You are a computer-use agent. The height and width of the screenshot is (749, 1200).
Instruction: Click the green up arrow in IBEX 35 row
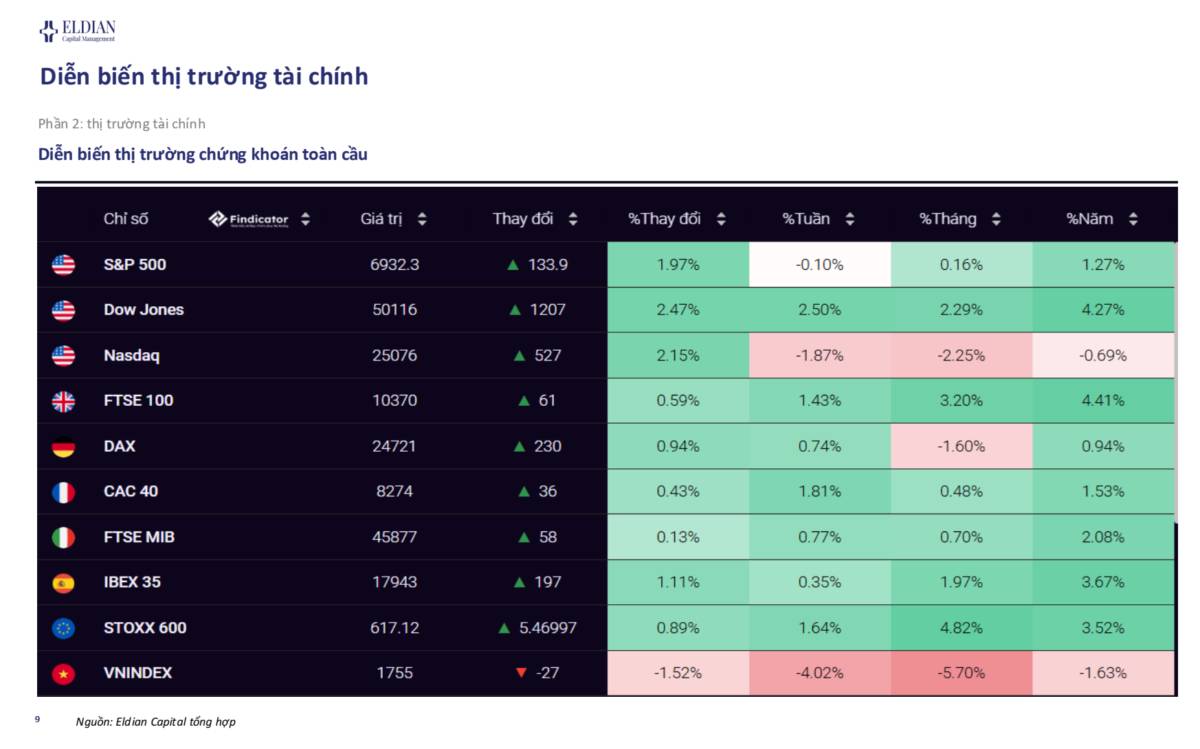(x=519, y=582)
